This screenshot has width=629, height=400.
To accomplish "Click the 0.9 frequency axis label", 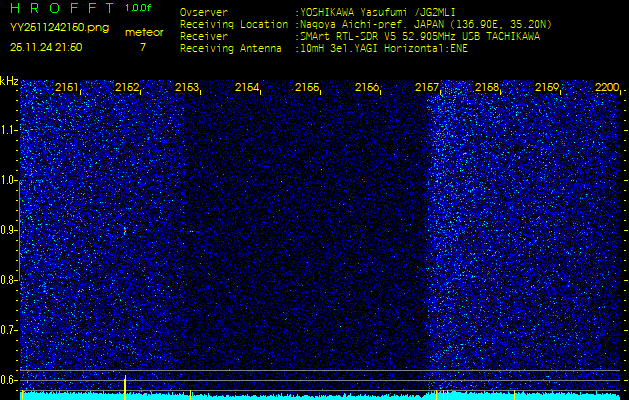I will [8, 230].
